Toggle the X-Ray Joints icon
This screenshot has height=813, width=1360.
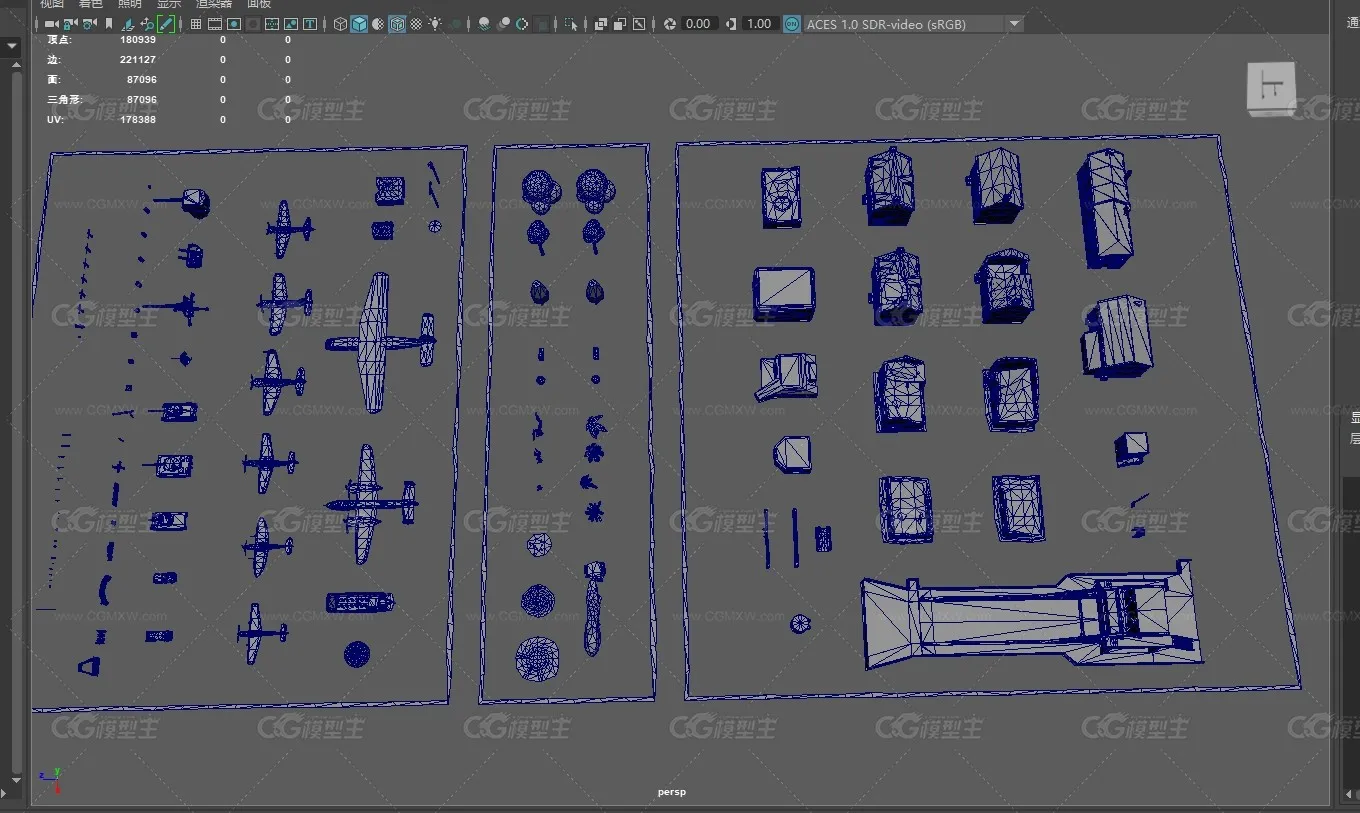tap(639, 24)
